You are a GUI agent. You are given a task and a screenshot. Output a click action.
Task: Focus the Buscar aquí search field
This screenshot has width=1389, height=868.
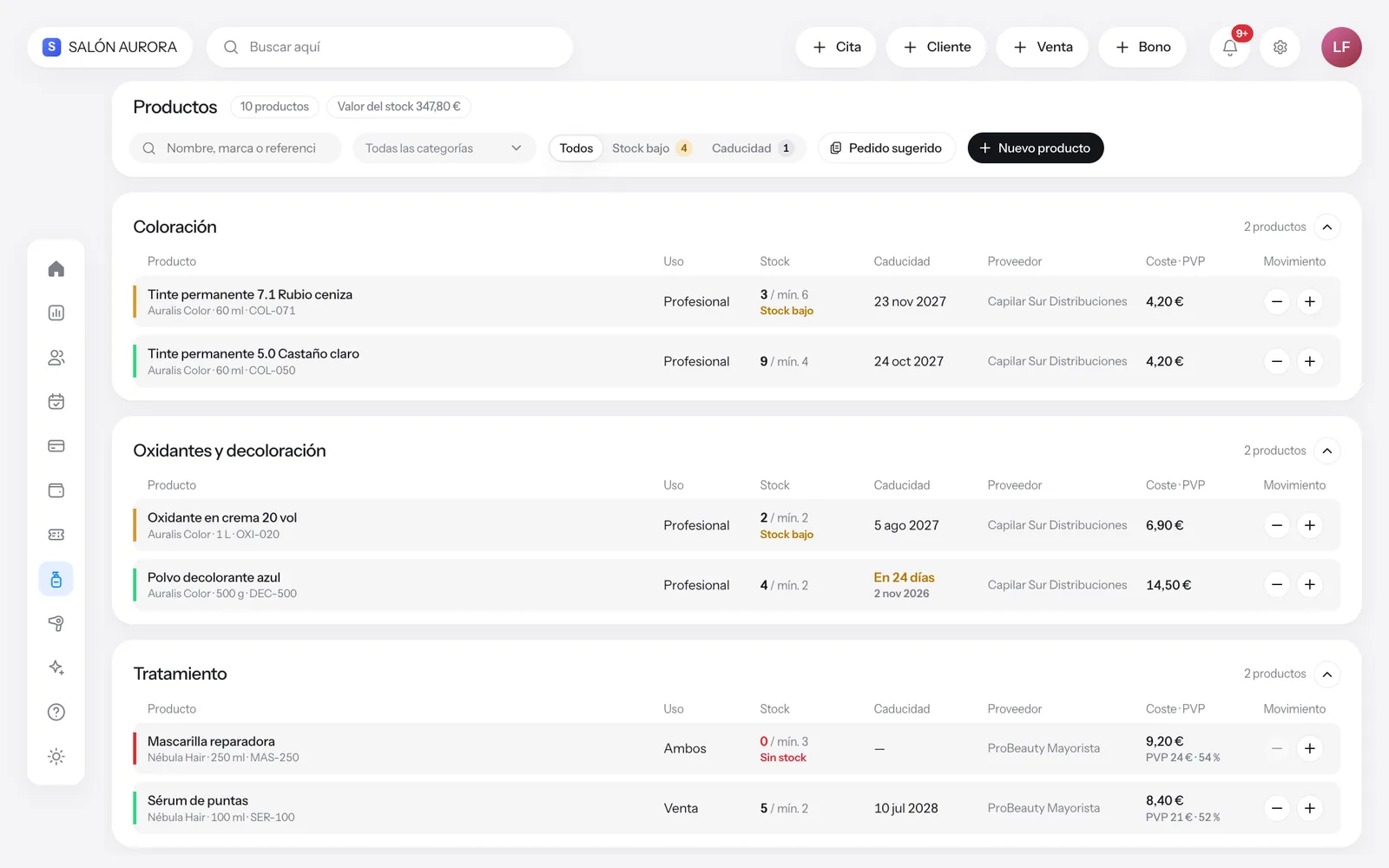pos(390,47)
